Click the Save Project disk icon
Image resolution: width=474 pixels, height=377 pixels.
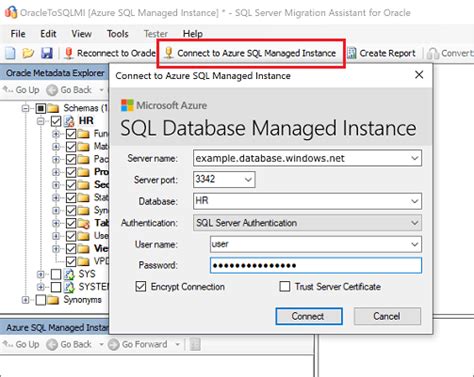pos(47,53)
